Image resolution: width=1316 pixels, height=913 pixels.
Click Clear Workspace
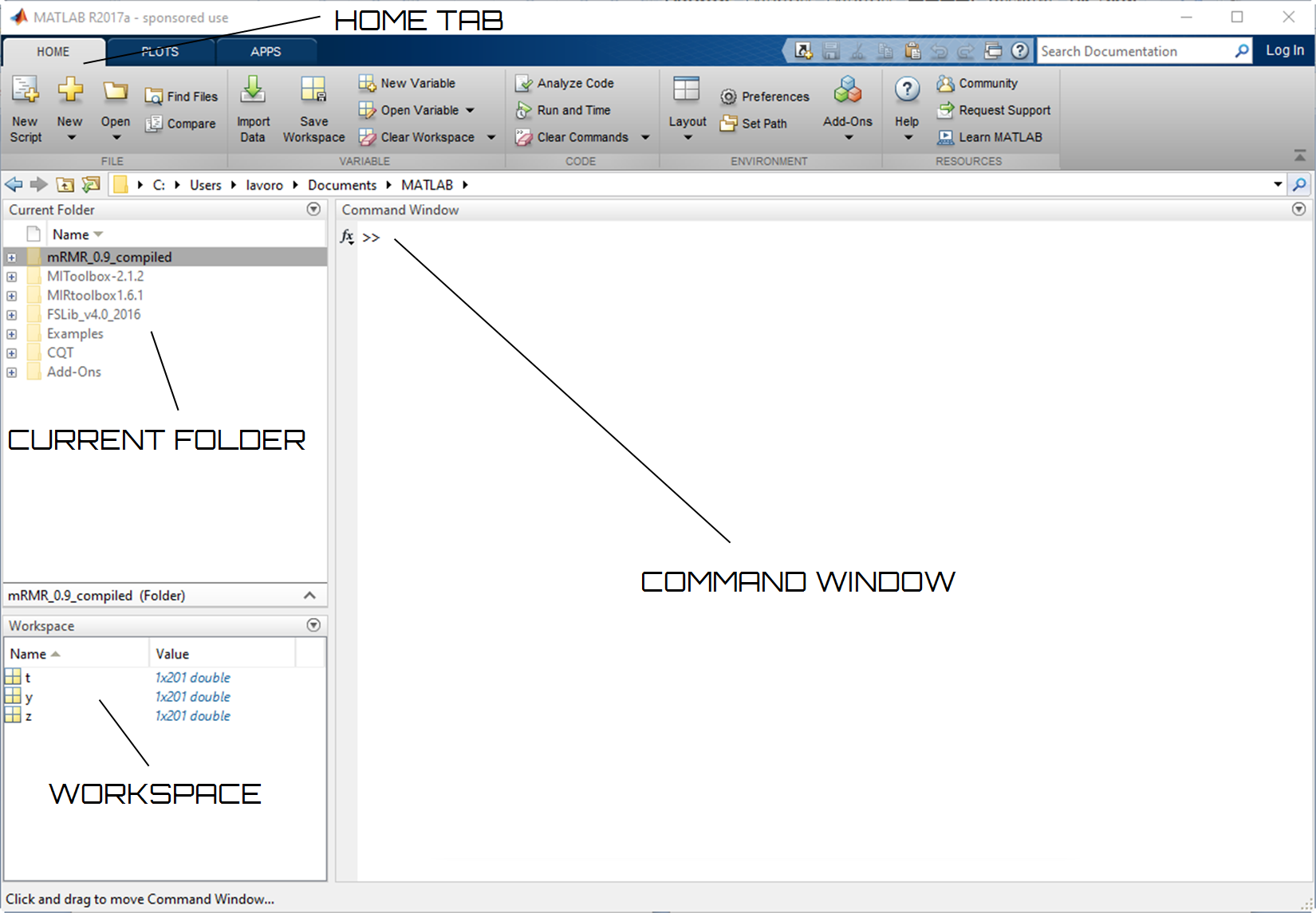pos(417,137)
